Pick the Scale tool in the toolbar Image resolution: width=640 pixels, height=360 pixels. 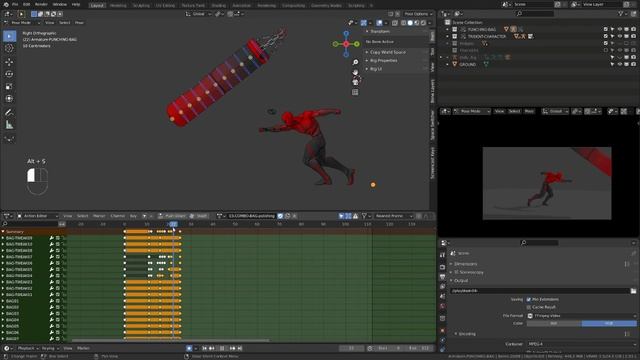click(9, 87)
